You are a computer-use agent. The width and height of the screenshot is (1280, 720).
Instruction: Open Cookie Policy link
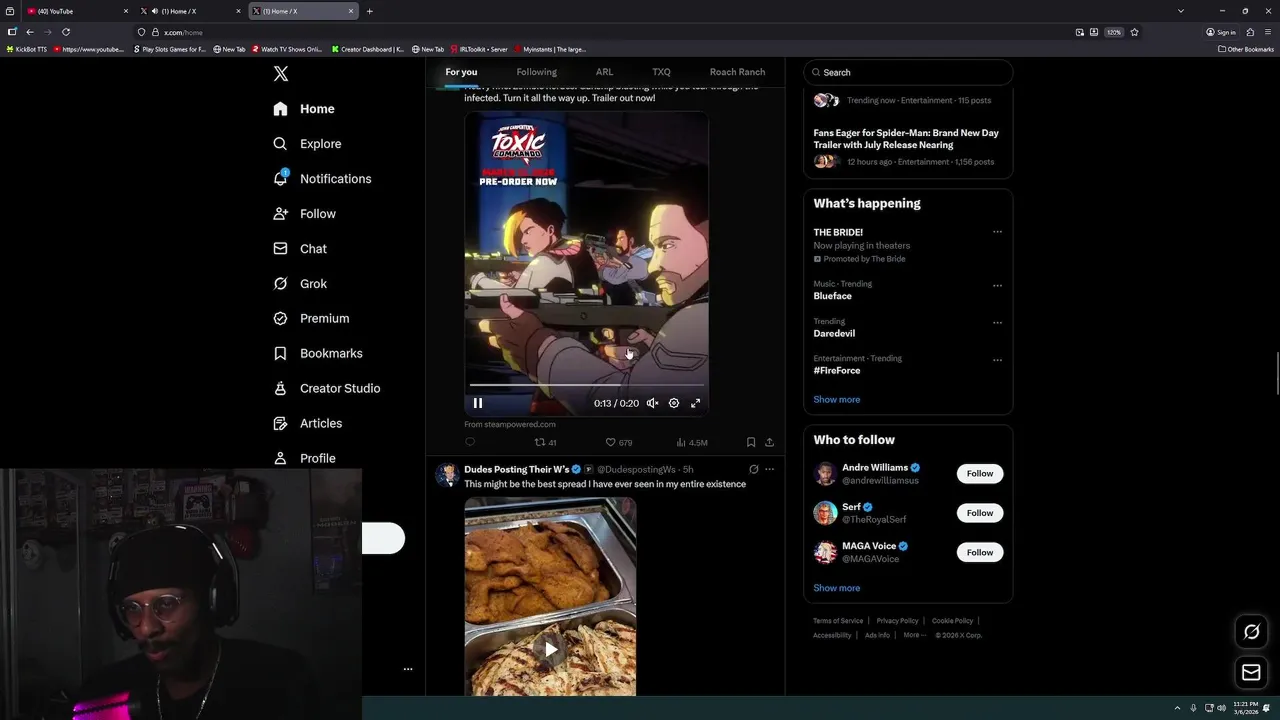click(952, 621)
